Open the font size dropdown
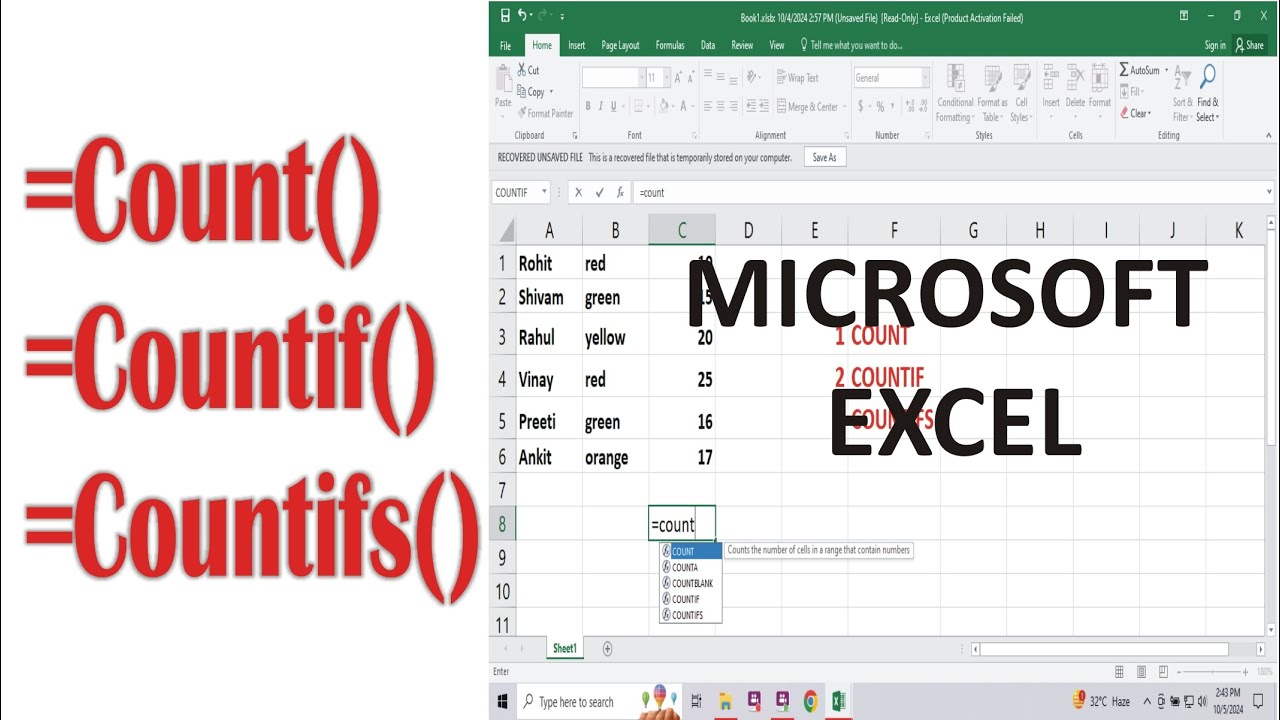Image resolution: width=1280 pixels, height=720 pixels. (665, 77)
